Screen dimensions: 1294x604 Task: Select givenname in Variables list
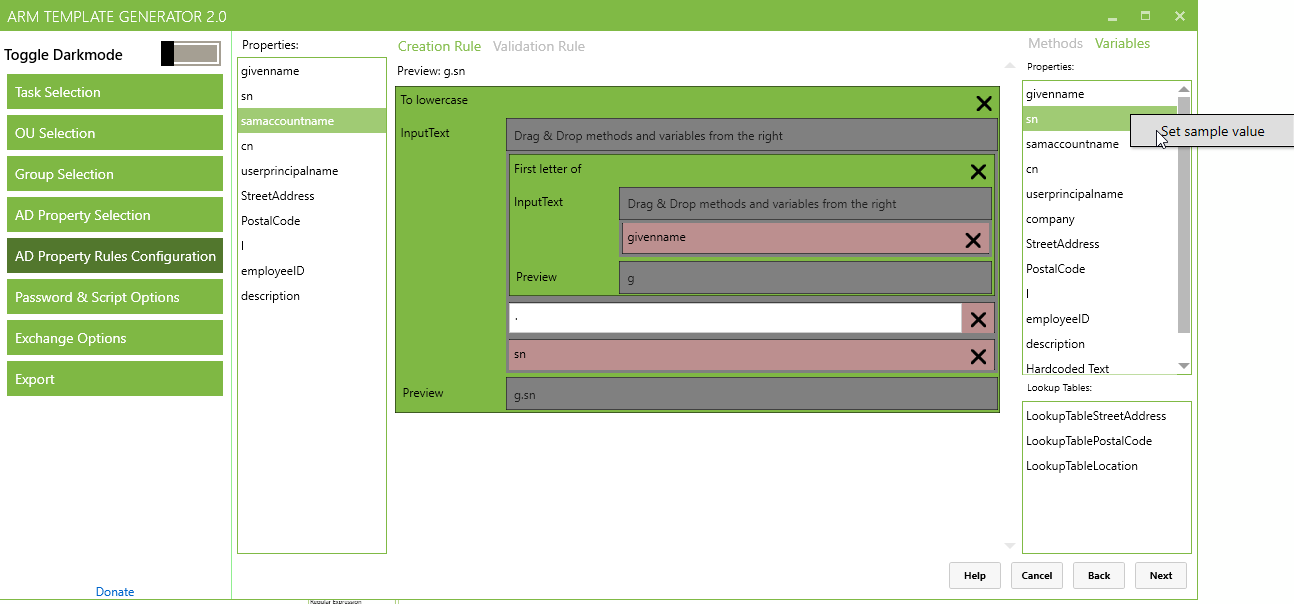point(1100,94)
